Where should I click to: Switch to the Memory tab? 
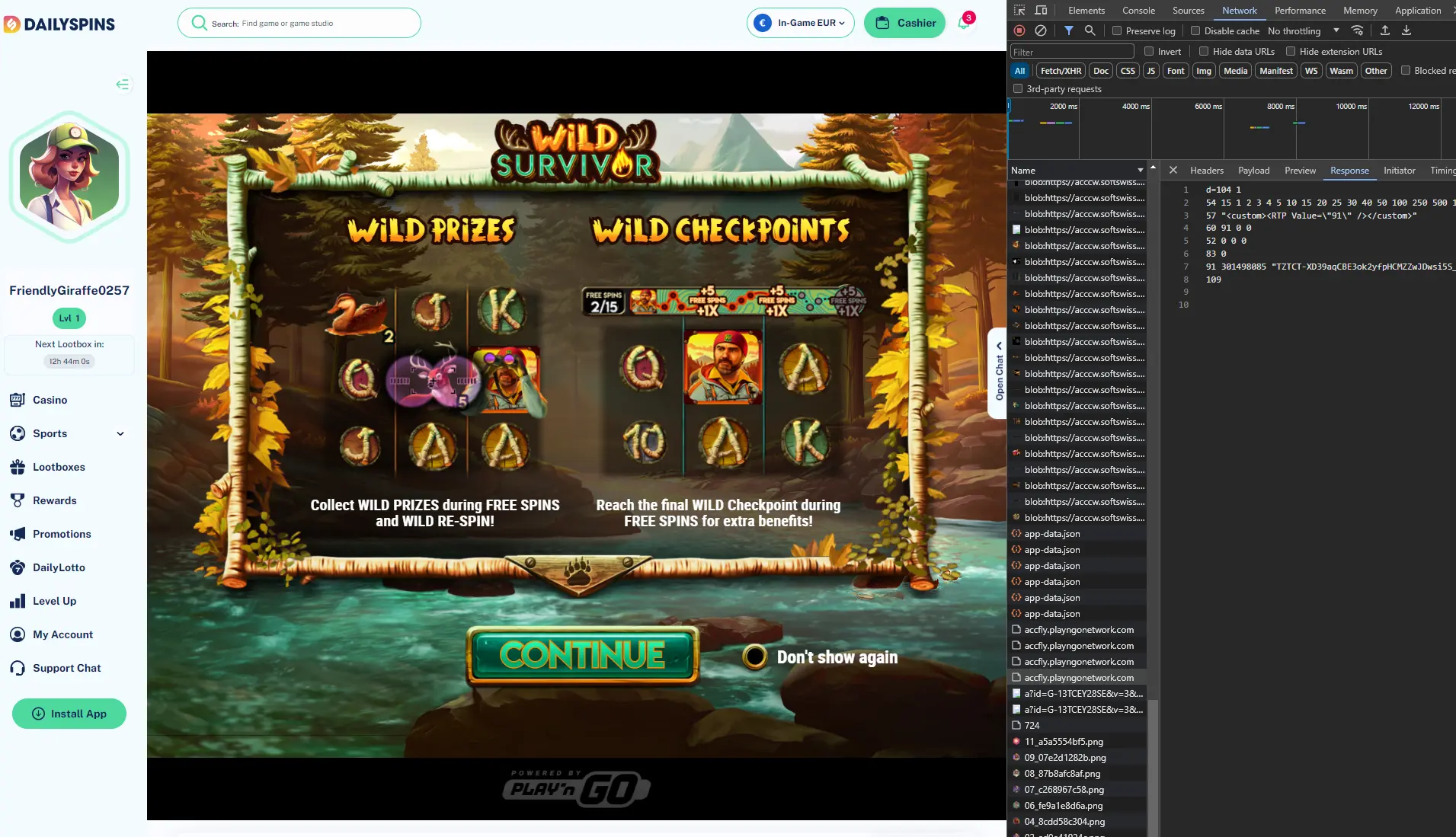coord(1360,11)
